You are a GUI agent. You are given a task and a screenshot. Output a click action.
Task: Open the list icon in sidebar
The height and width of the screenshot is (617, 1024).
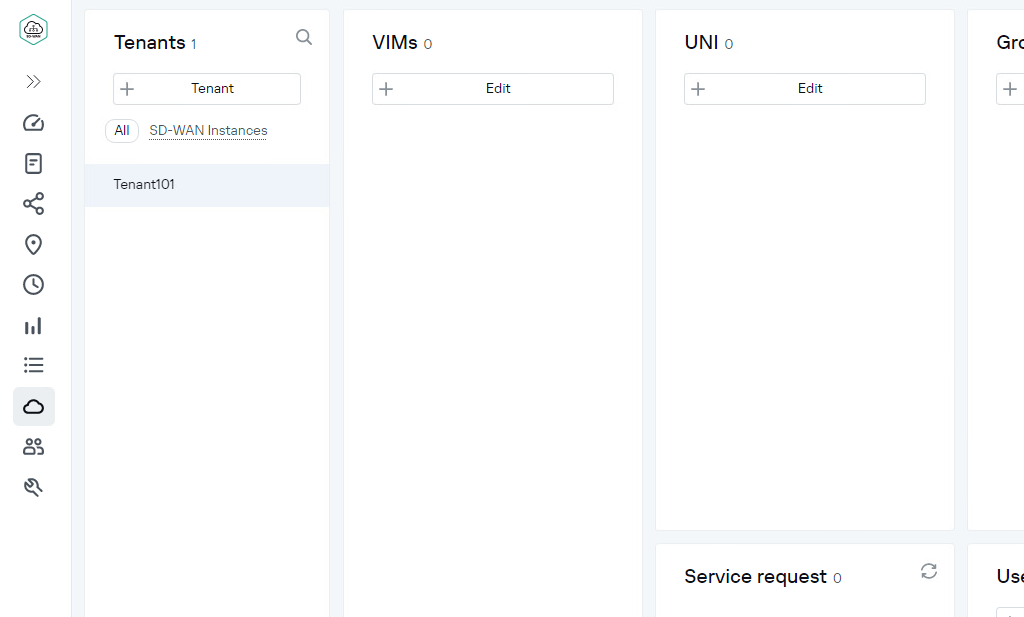coord(34,366)
